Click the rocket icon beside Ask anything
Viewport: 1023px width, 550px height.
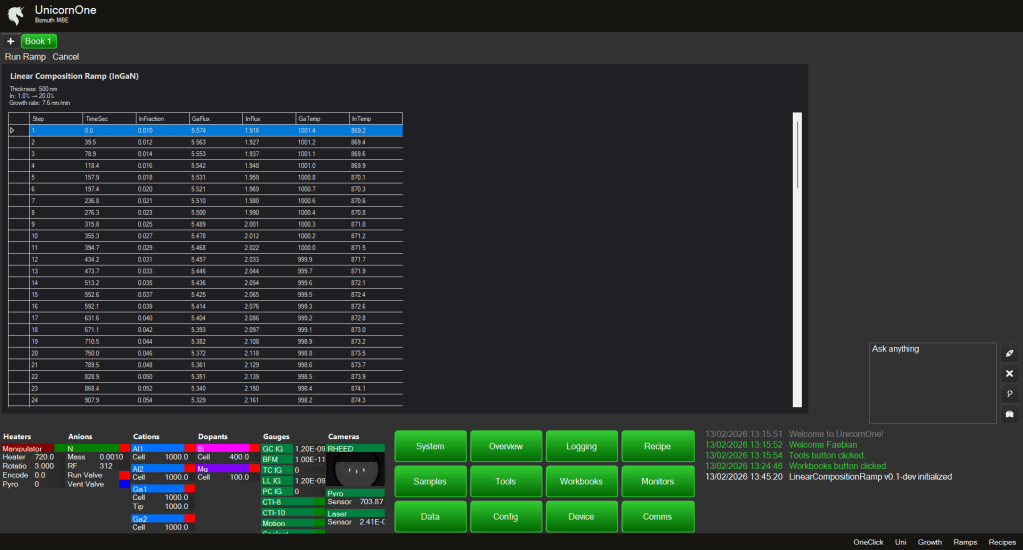click(x=1009, y=354)
